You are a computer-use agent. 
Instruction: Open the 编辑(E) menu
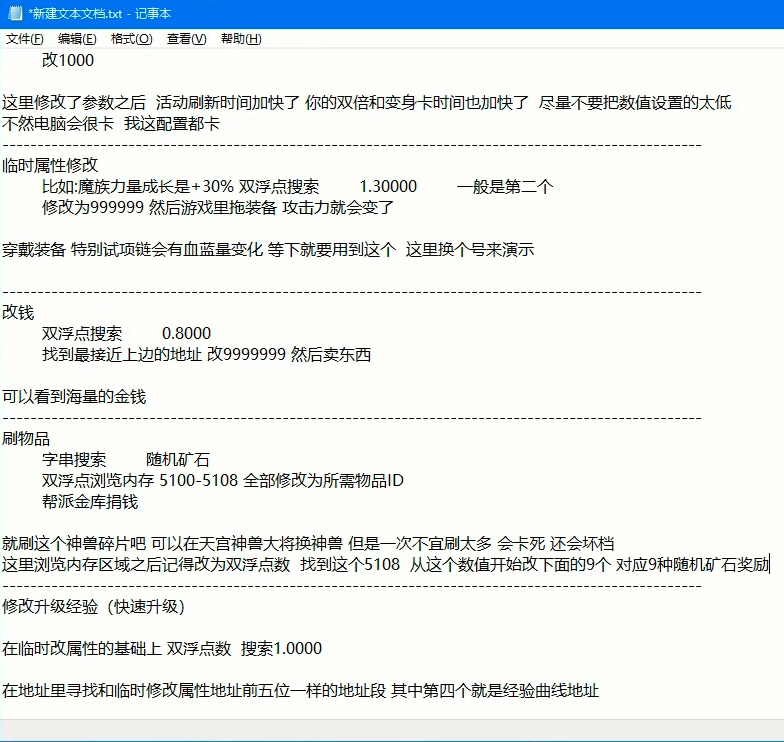(77, 39)
